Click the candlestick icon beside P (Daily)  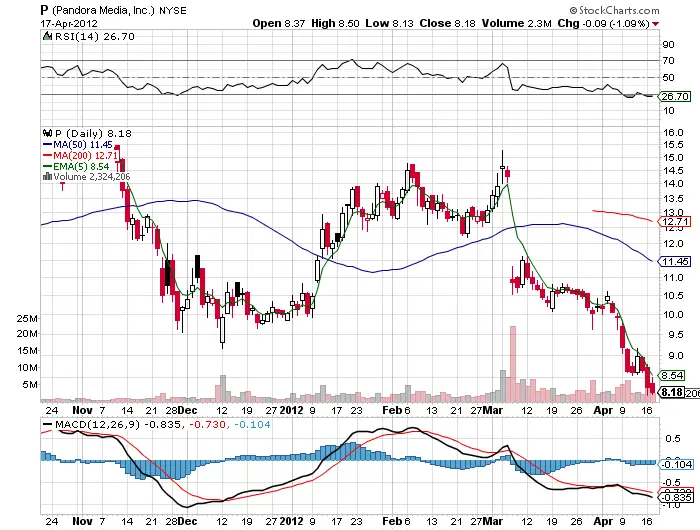click(47, 133)
